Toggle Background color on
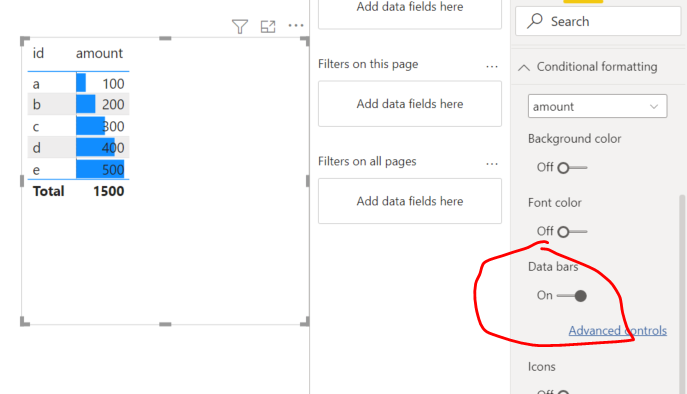687x394 pixels. coord(572,168)
